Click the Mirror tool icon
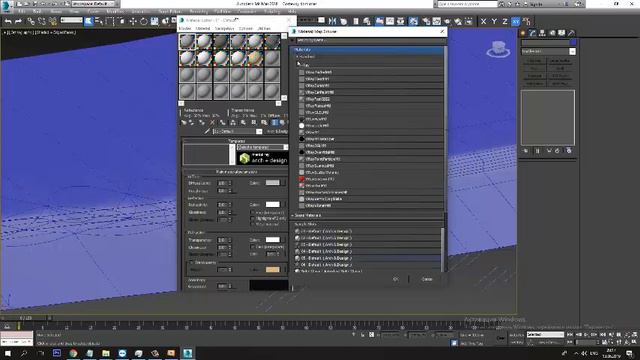 pyautogui.click(x=333, y=21)
